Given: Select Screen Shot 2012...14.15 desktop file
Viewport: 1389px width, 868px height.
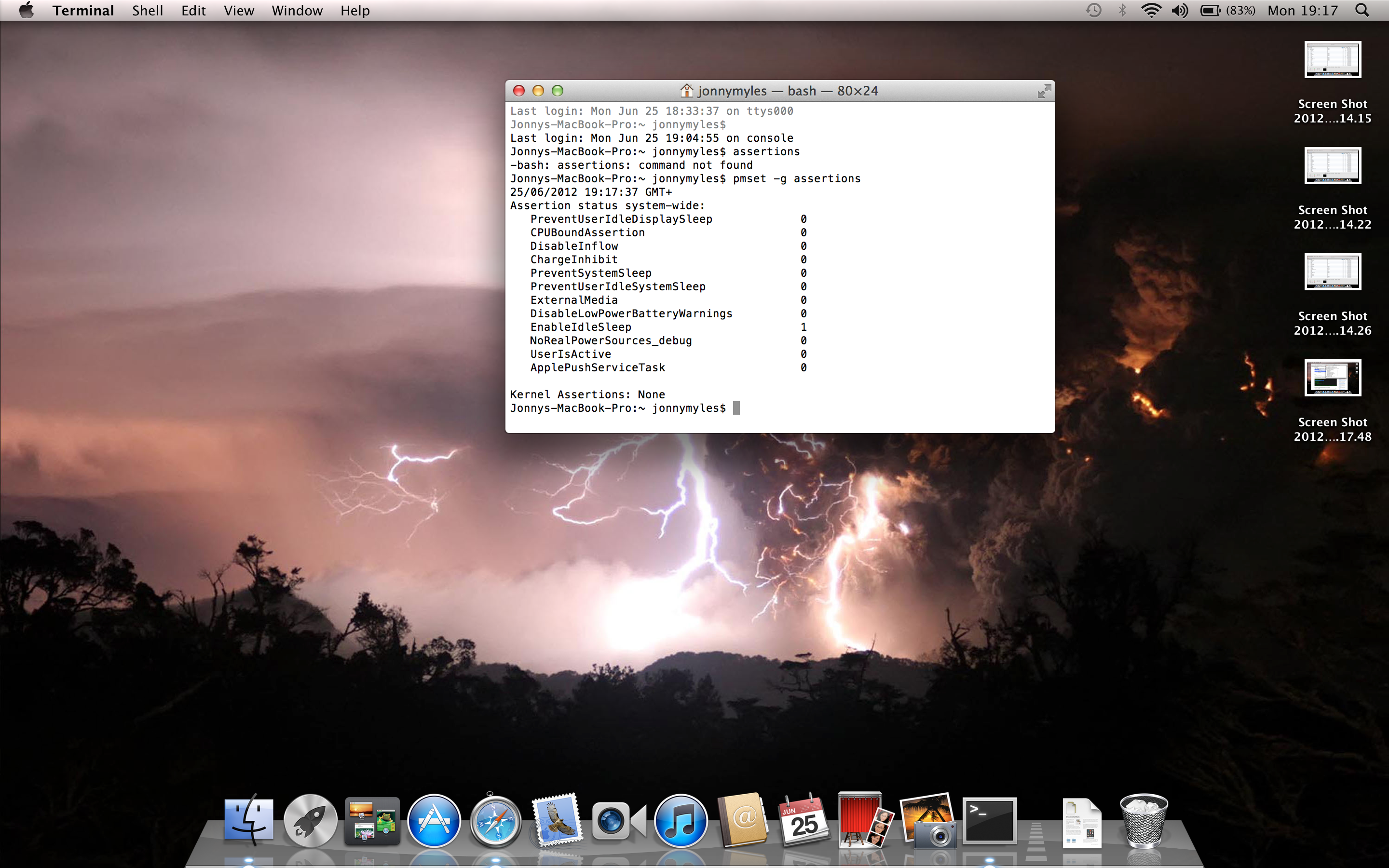Looking at the screenshot, I should tap(1332, 81).
